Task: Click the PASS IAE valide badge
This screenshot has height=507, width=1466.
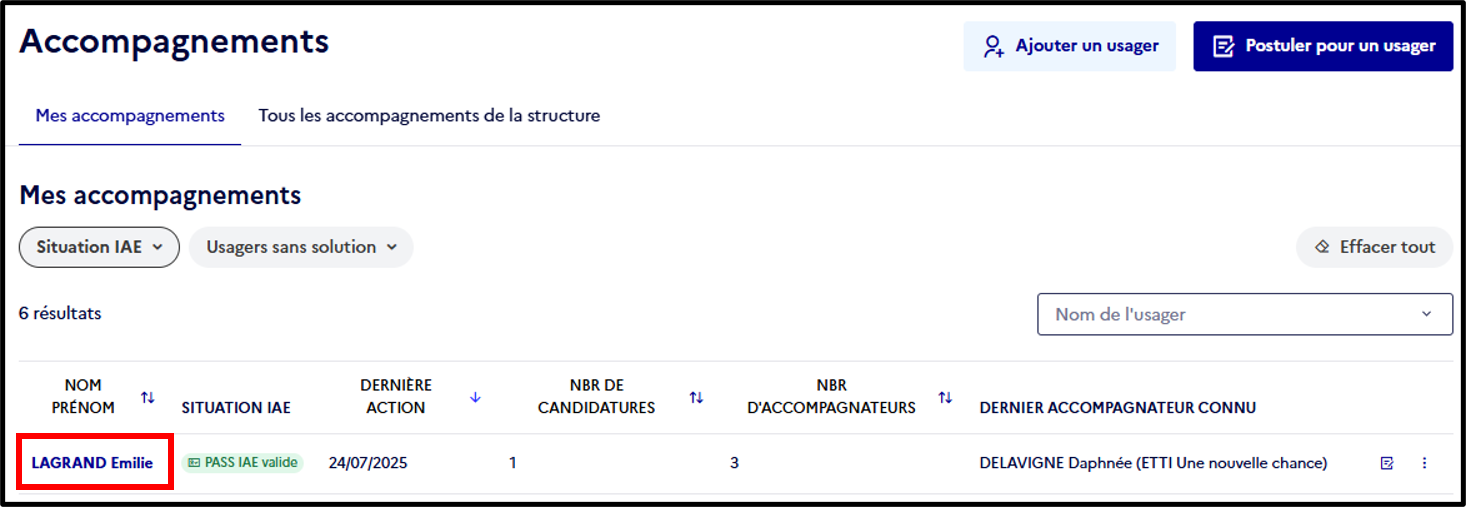Action: (243, 463)
